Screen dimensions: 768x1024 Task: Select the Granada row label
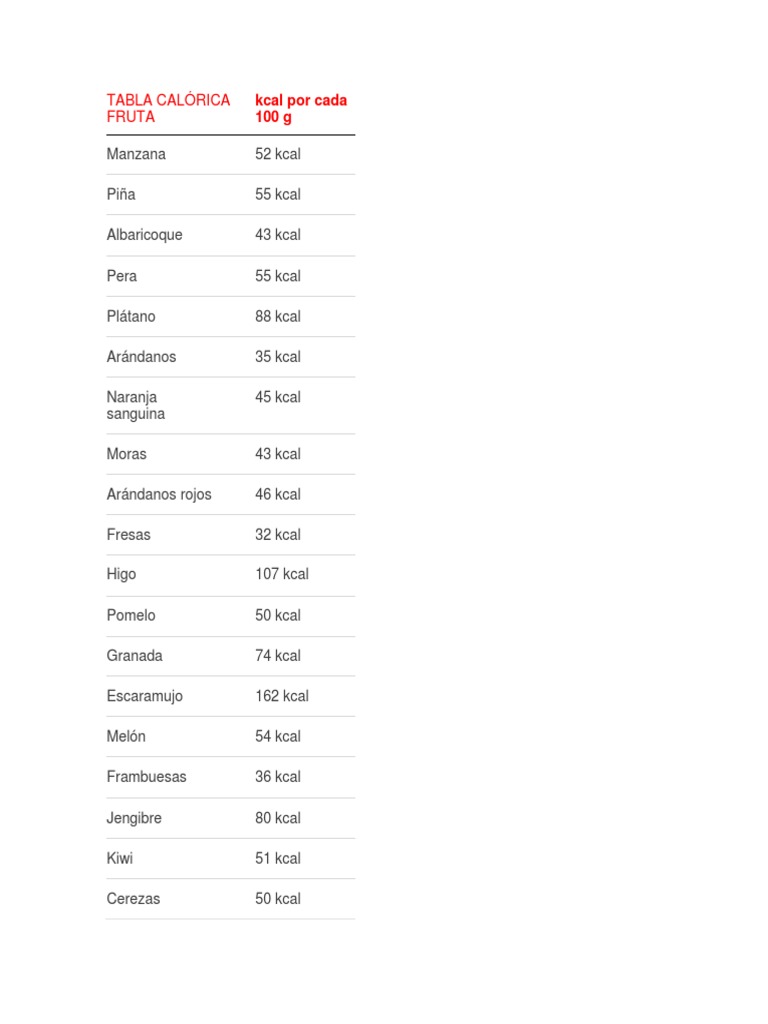(x=134, y=656)
